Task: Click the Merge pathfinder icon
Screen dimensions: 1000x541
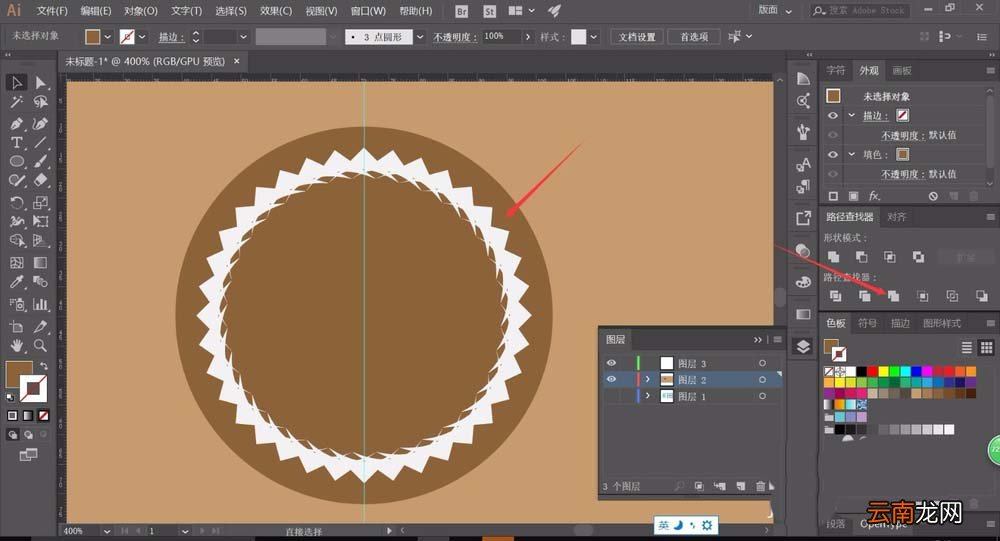Action: [893, 295]
